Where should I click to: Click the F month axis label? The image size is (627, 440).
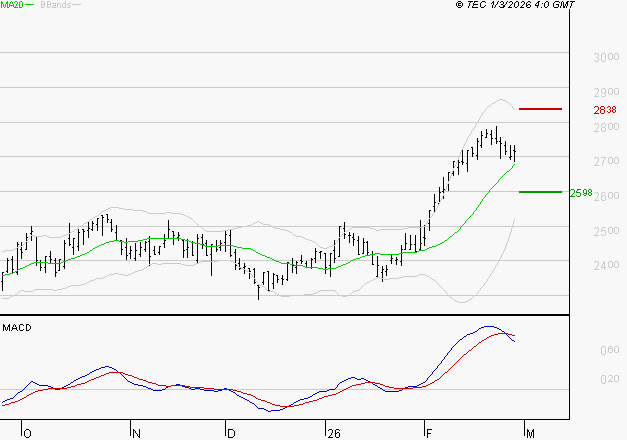coord(429,434)
